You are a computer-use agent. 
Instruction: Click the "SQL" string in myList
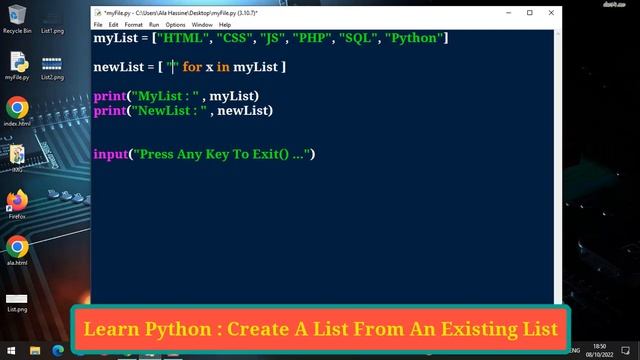(x=358, y=38)
